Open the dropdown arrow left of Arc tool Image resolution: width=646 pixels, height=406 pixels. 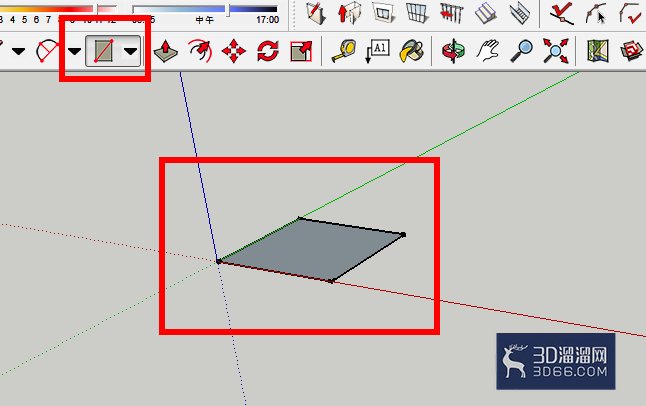[x=19, y=51]
